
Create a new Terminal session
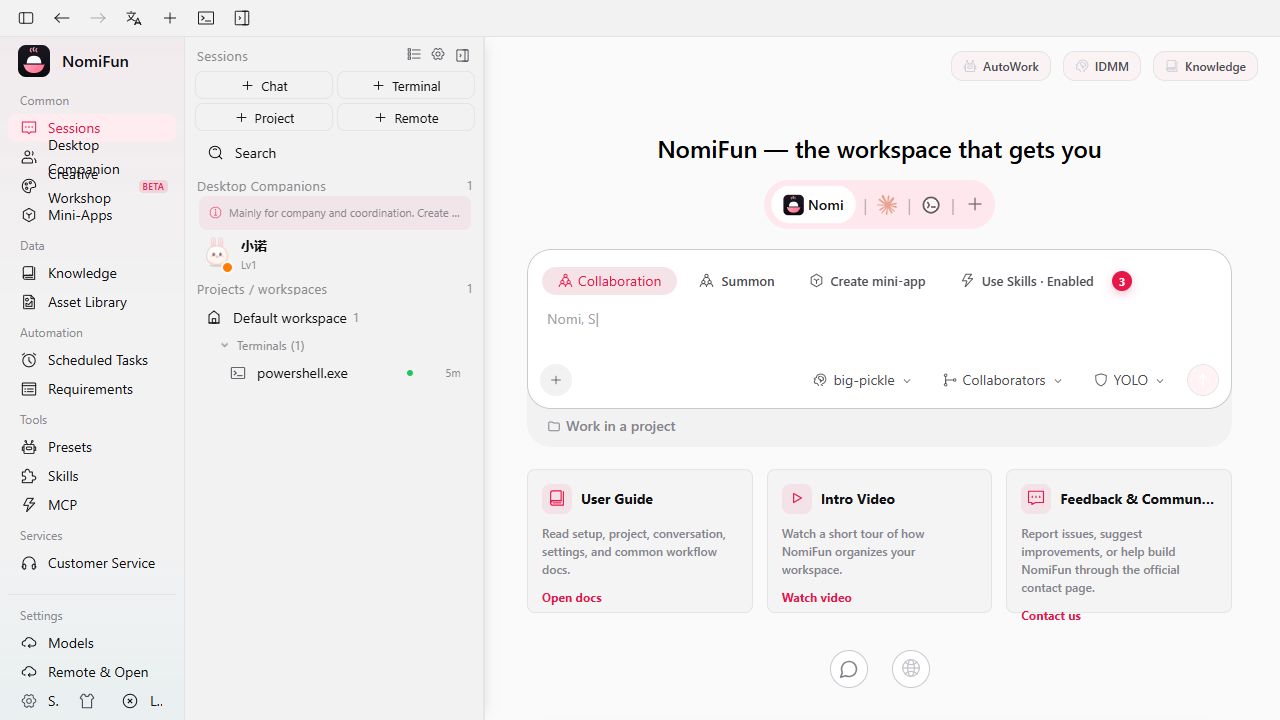(x=406, y=86)
